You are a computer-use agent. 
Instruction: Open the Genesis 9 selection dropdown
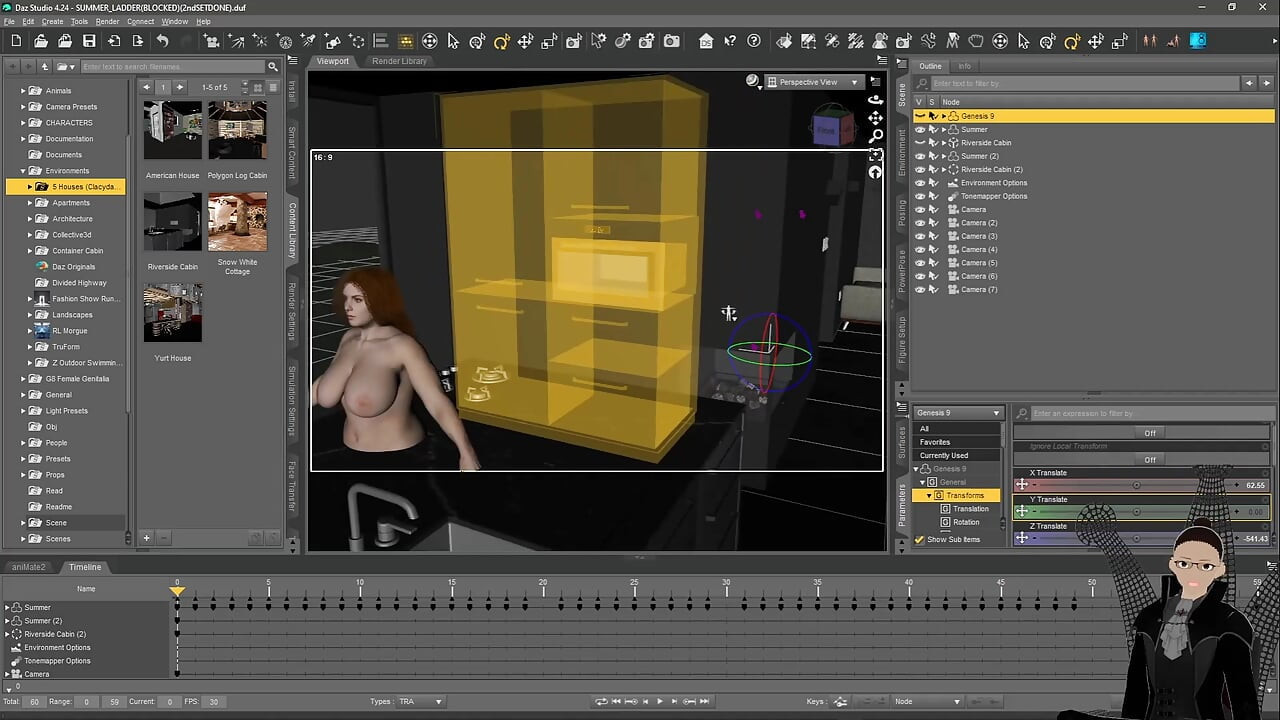click(x=958, y=413)
